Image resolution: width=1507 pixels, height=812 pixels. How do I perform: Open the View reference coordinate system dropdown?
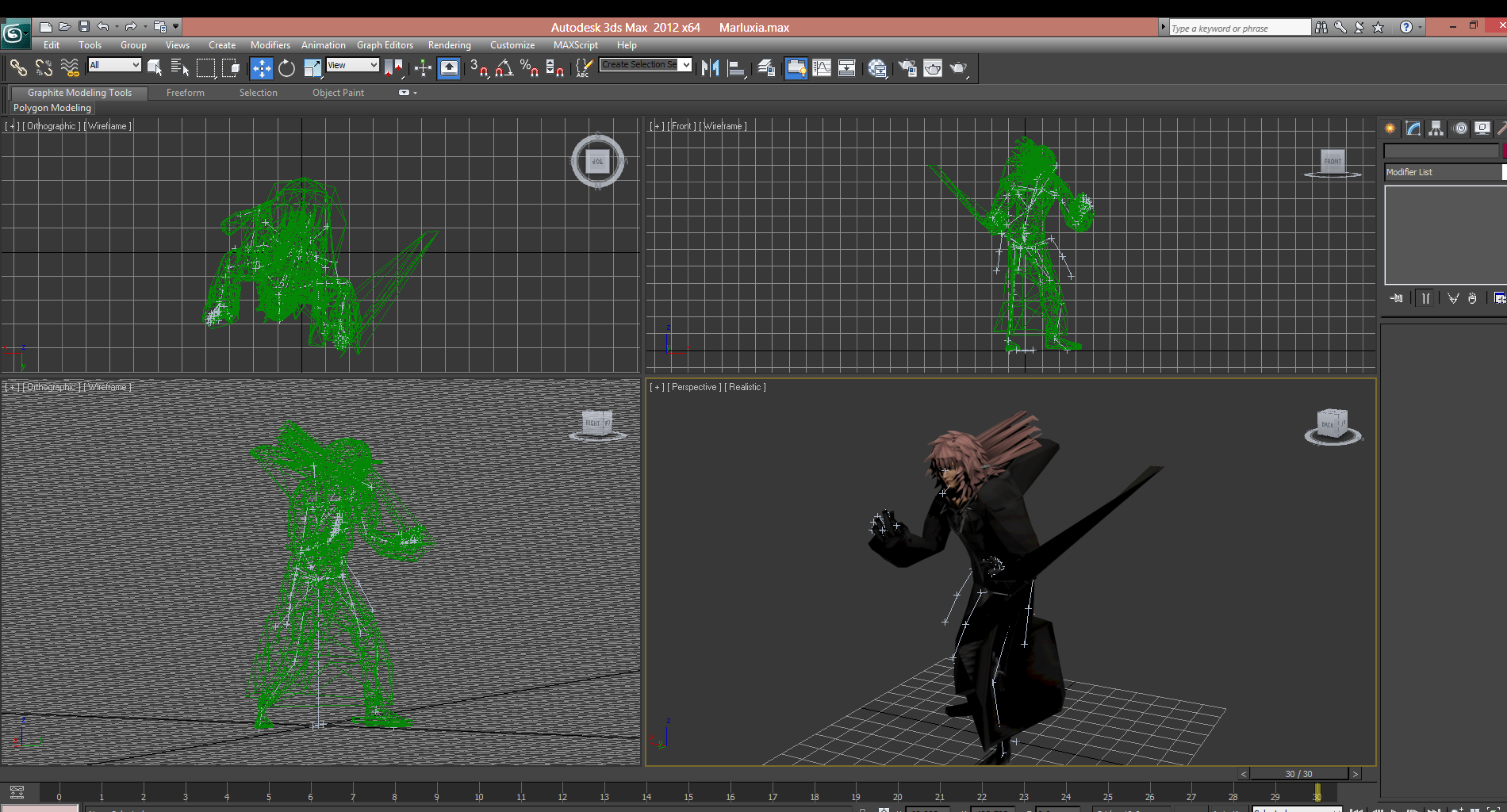[x=352, y=65]
